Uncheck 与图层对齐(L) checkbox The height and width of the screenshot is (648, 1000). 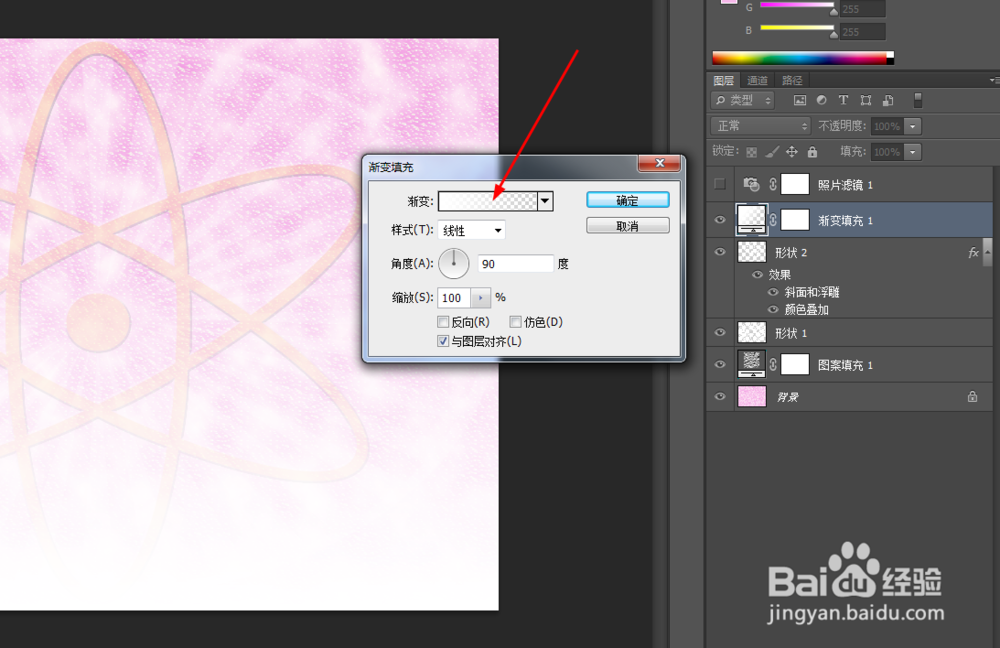pyautogui.click(x=443, y=341)
